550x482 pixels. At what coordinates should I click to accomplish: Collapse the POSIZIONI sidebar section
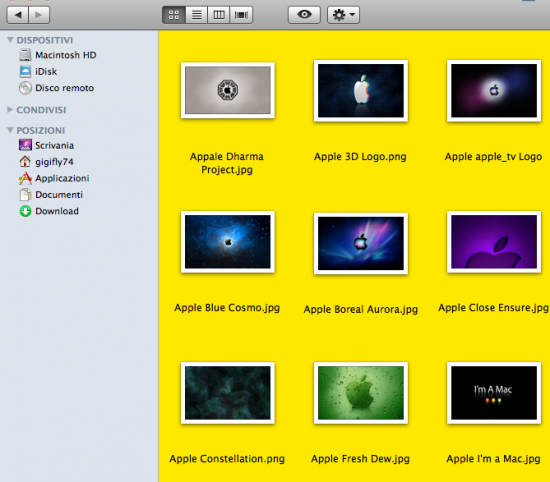pyautogui.click(x=10, y=130)
